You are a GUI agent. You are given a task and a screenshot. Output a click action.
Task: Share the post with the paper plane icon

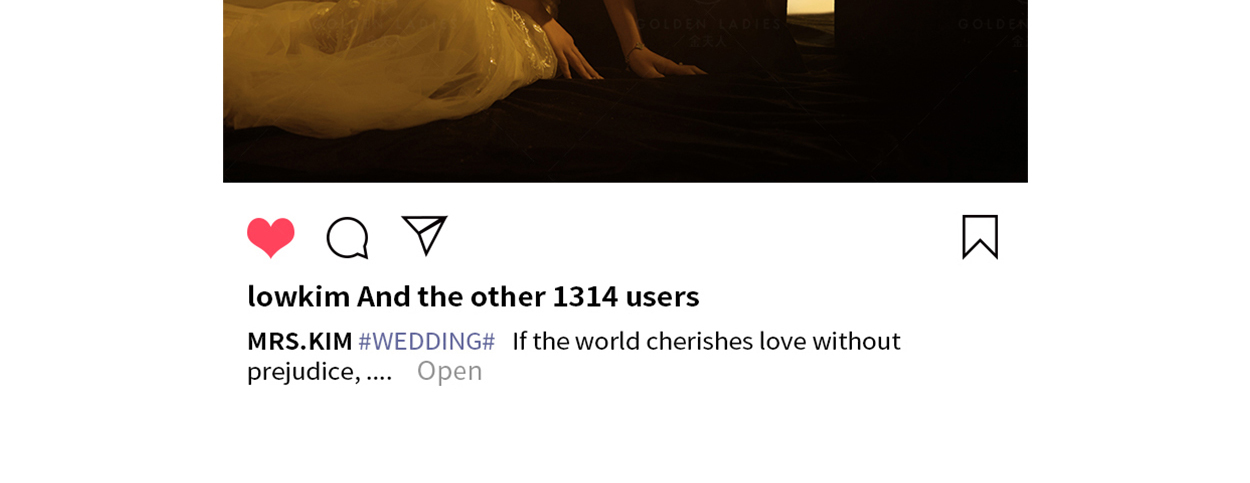tap(424, 236)
